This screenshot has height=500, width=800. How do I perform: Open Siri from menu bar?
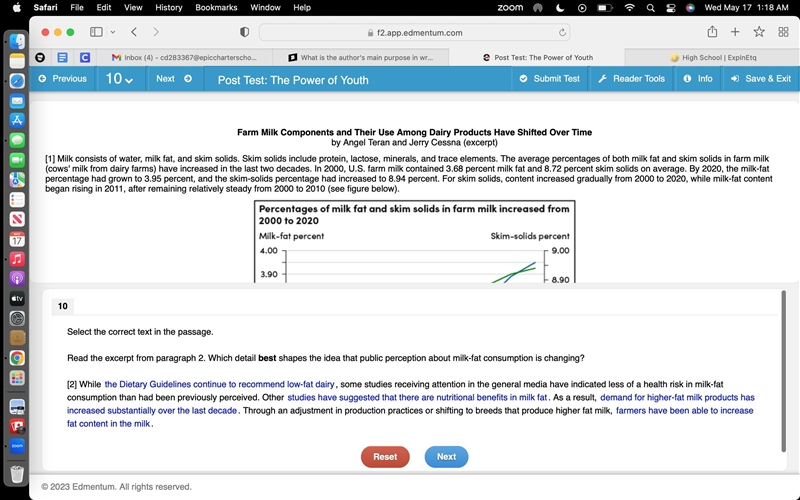click(x=690, y=8)
